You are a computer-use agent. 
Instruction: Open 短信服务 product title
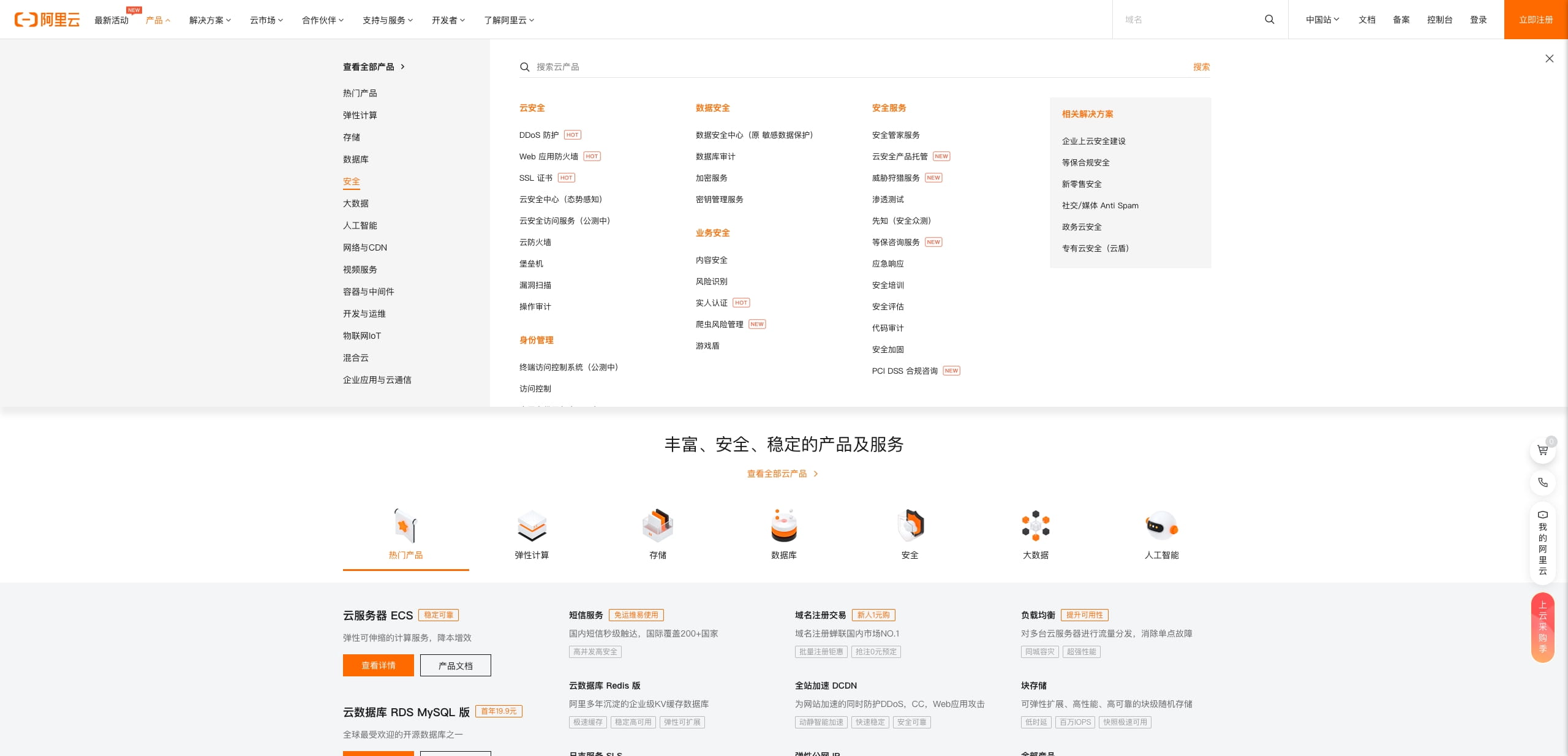[586, 615]
